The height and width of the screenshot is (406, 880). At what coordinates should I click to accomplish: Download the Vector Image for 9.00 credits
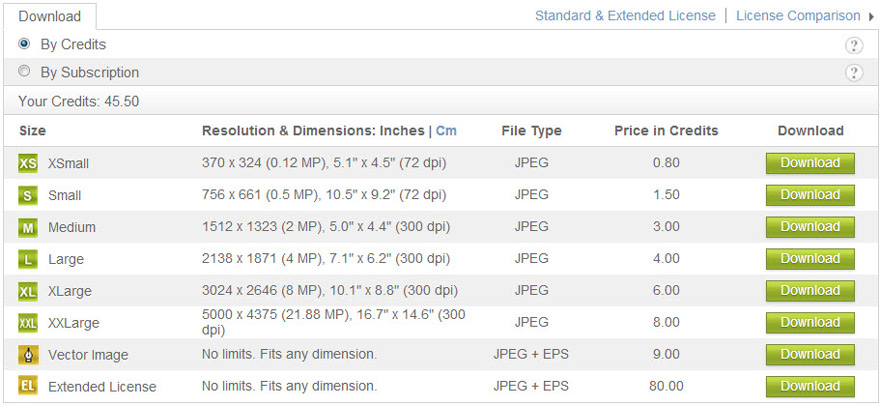[810, 355]
